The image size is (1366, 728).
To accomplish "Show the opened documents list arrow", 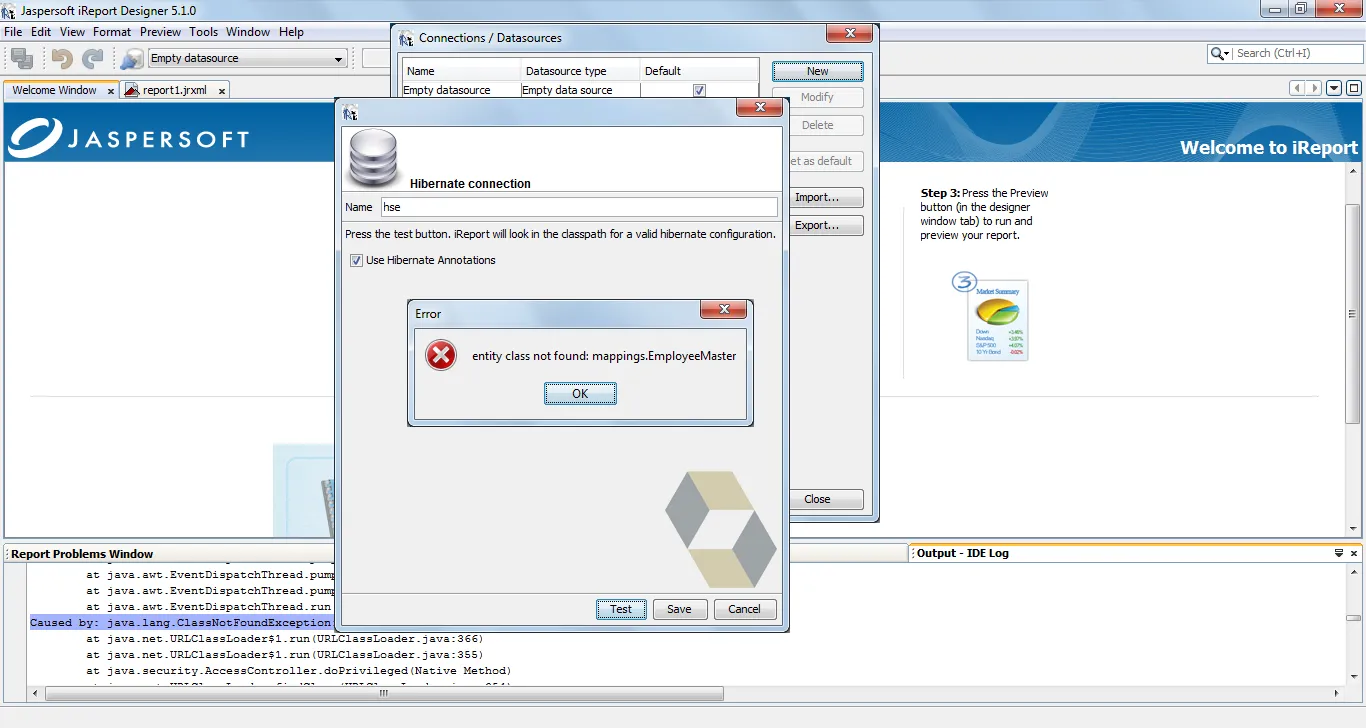I will coord(1334,88).
